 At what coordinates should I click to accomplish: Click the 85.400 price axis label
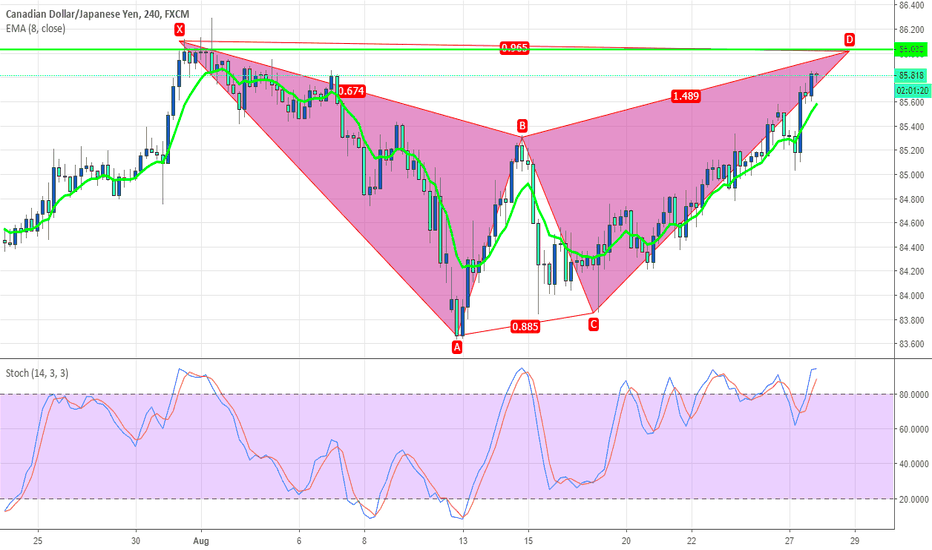click(911, 127)
